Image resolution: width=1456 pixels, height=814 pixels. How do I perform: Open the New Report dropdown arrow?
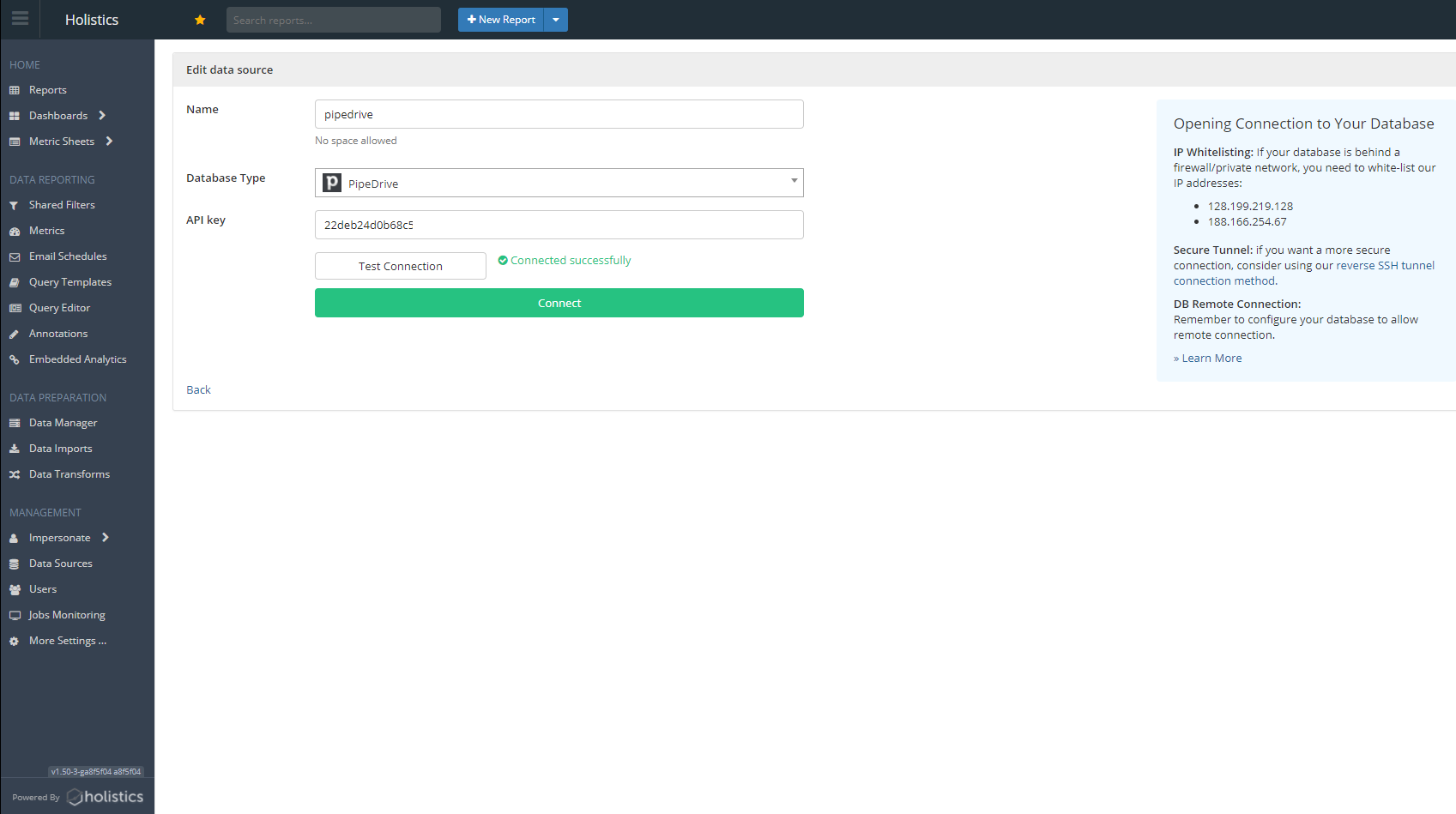coord(556,20)
